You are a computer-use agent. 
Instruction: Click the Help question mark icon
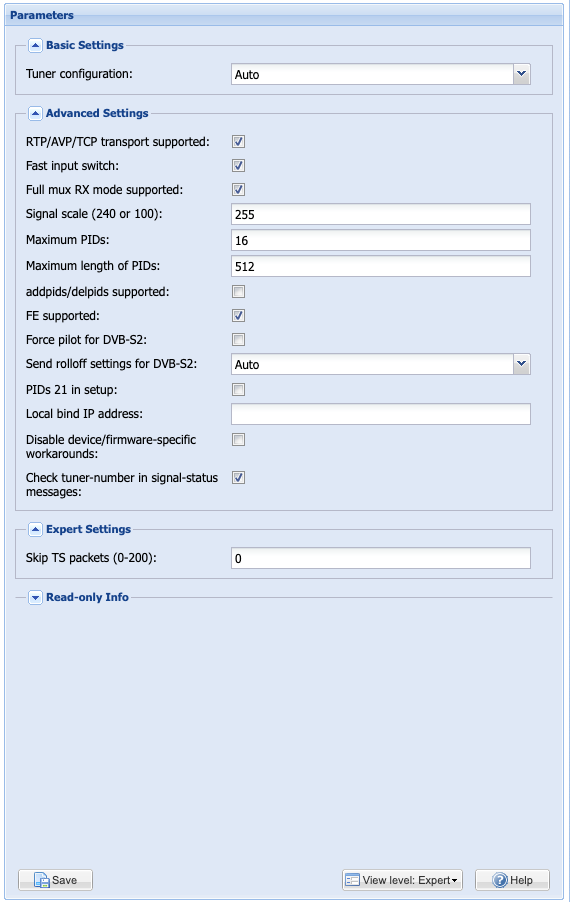coord(500,880)
